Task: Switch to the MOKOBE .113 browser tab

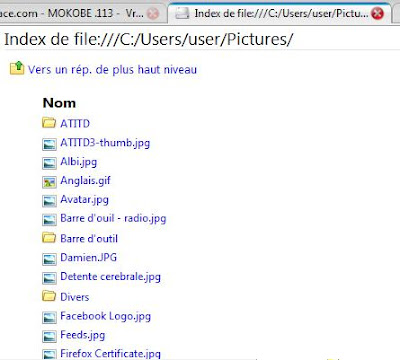Action: (x=82, y=13)
